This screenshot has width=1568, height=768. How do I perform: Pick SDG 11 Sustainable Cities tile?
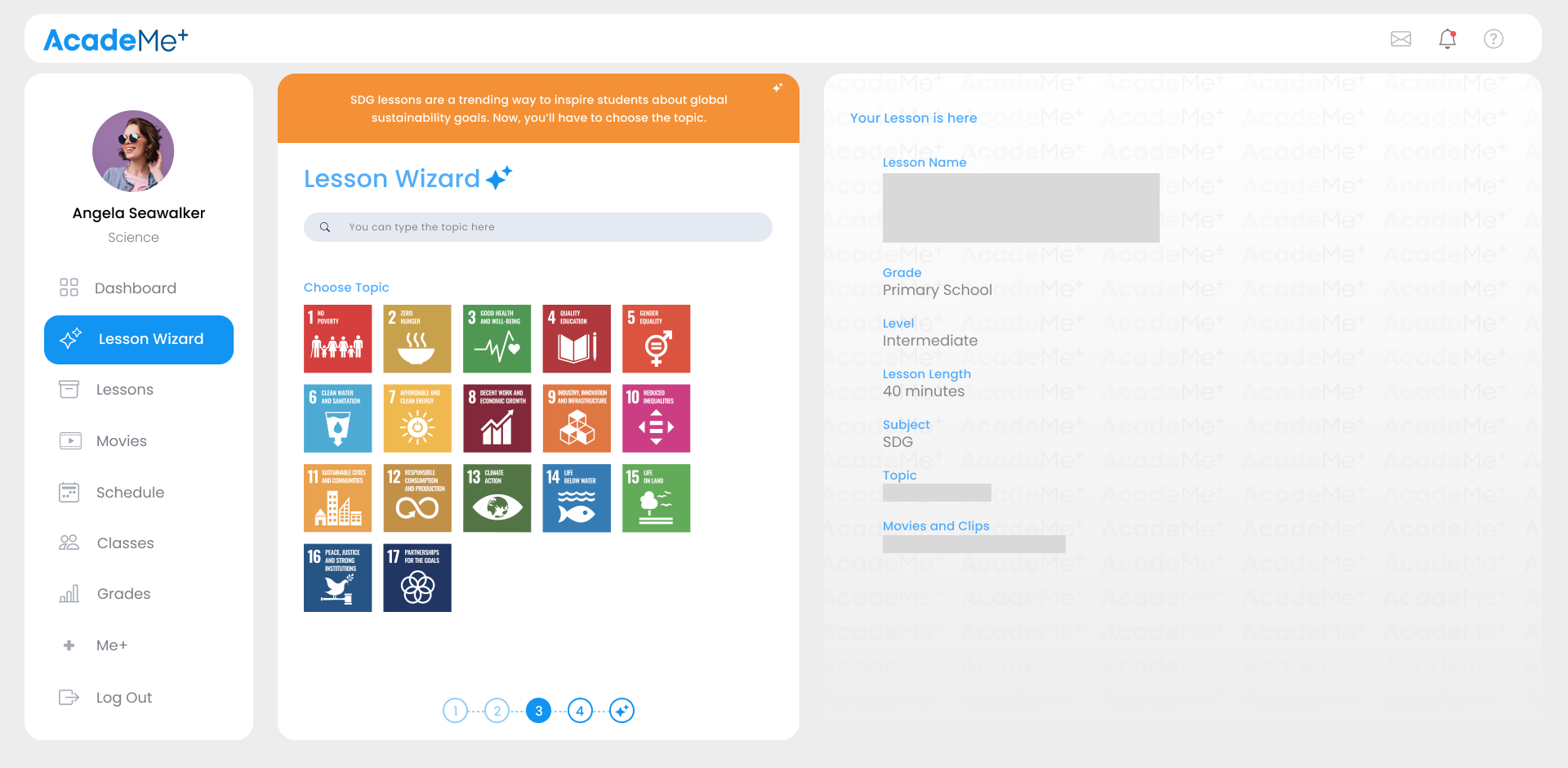(x=337, y=498)
